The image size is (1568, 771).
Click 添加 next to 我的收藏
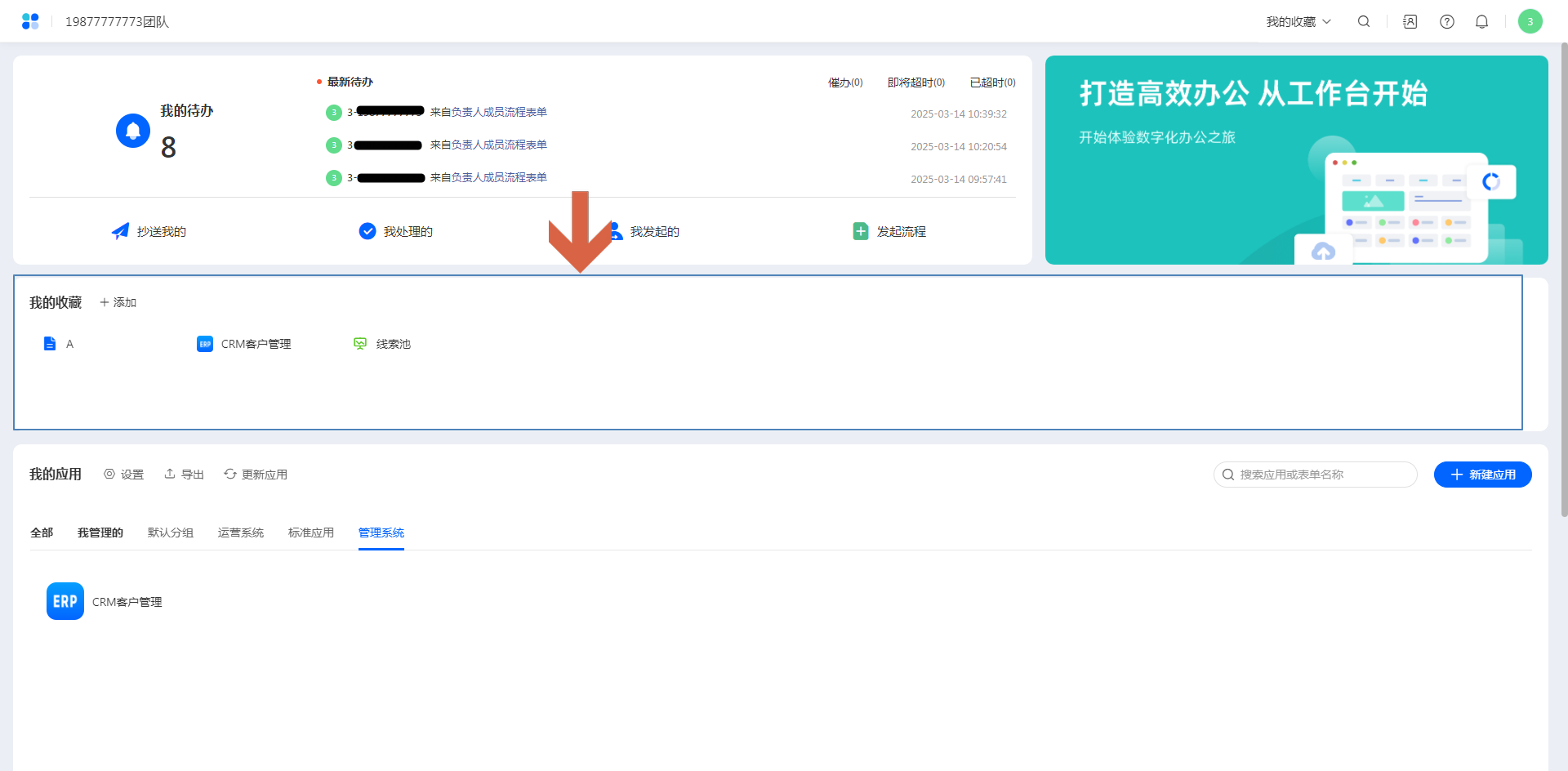[118, 302]
